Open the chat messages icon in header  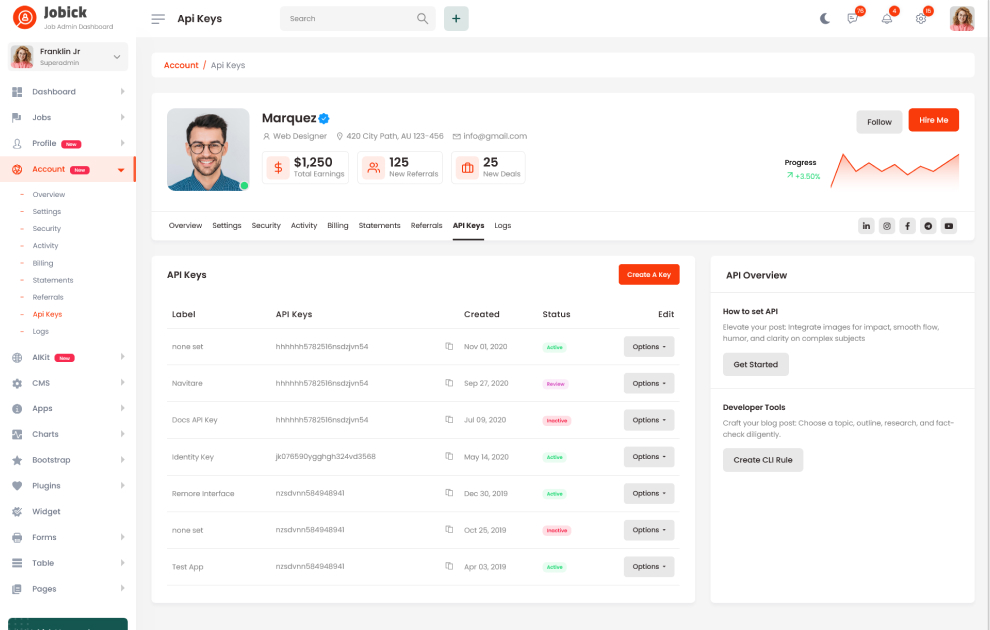[853, 18]
